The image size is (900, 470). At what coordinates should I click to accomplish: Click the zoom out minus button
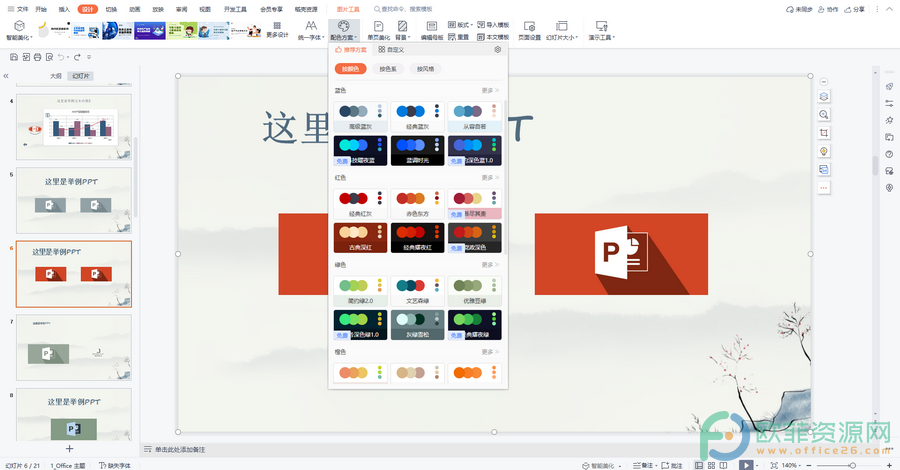[x=810, y=465]
